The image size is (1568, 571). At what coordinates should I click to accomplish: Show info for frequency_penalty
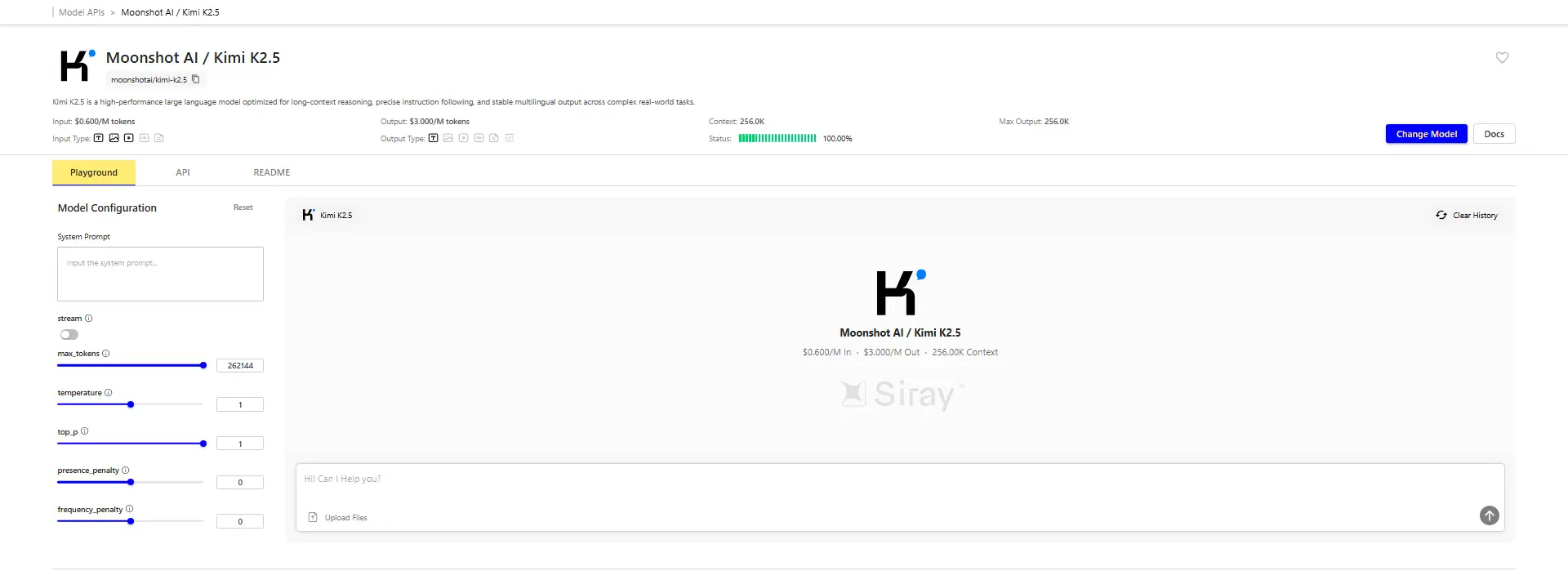coord(130,509)
